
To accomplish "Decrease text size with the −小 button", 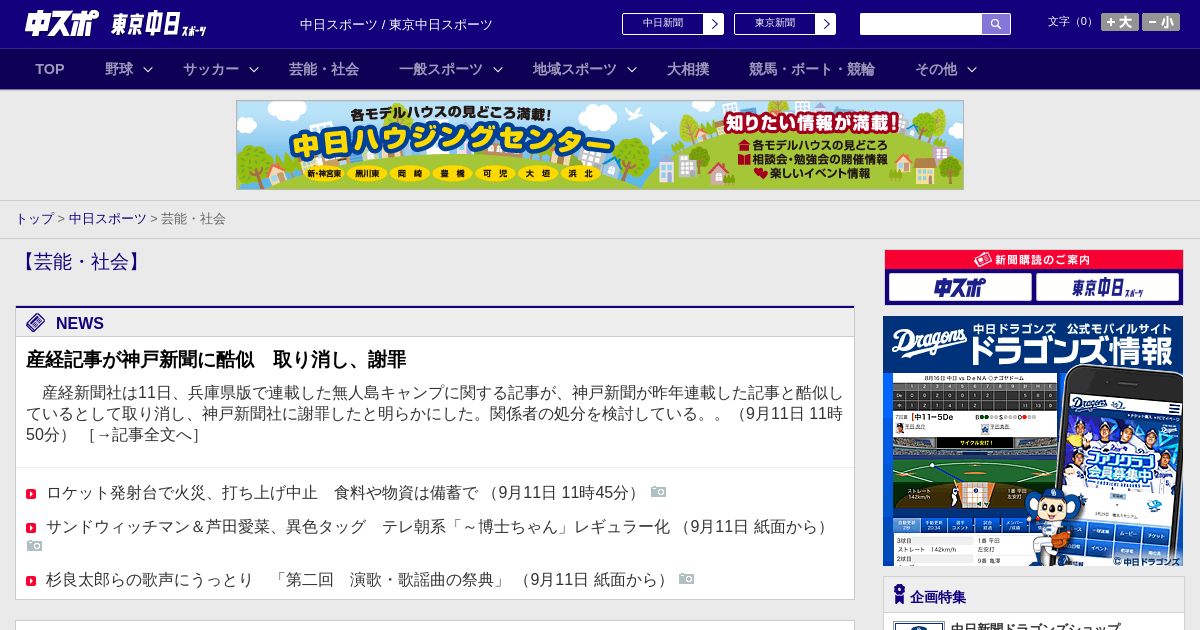I will pyautogui.click(x=1161, y=22).
